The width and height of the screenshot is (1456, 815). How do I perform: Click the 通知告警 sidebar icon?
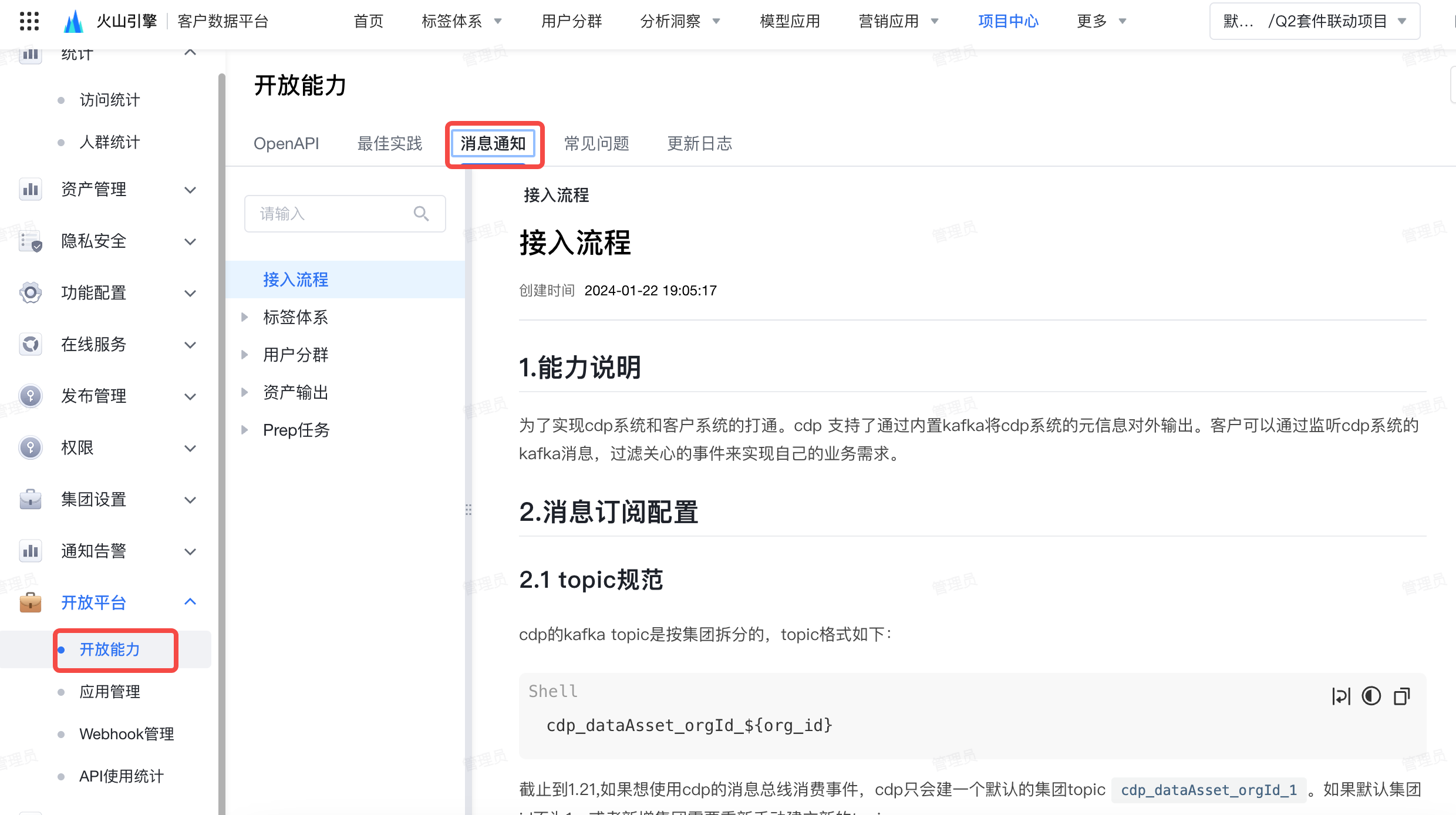click(x=30, y=551)
